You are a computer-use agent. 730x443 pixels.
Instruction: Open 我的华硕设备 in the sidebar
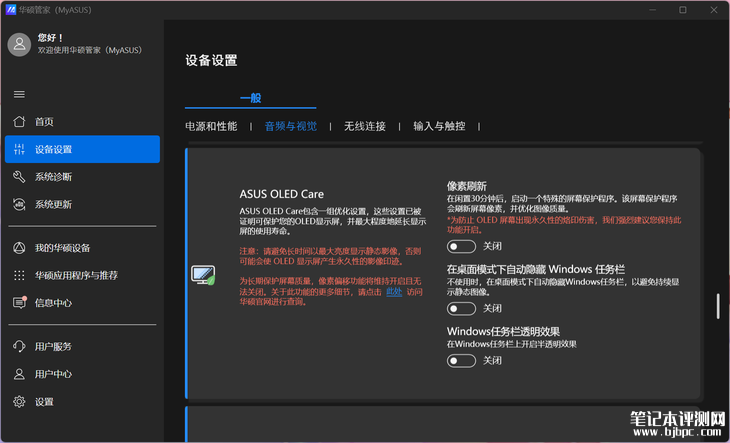click(x=82, y=248)
